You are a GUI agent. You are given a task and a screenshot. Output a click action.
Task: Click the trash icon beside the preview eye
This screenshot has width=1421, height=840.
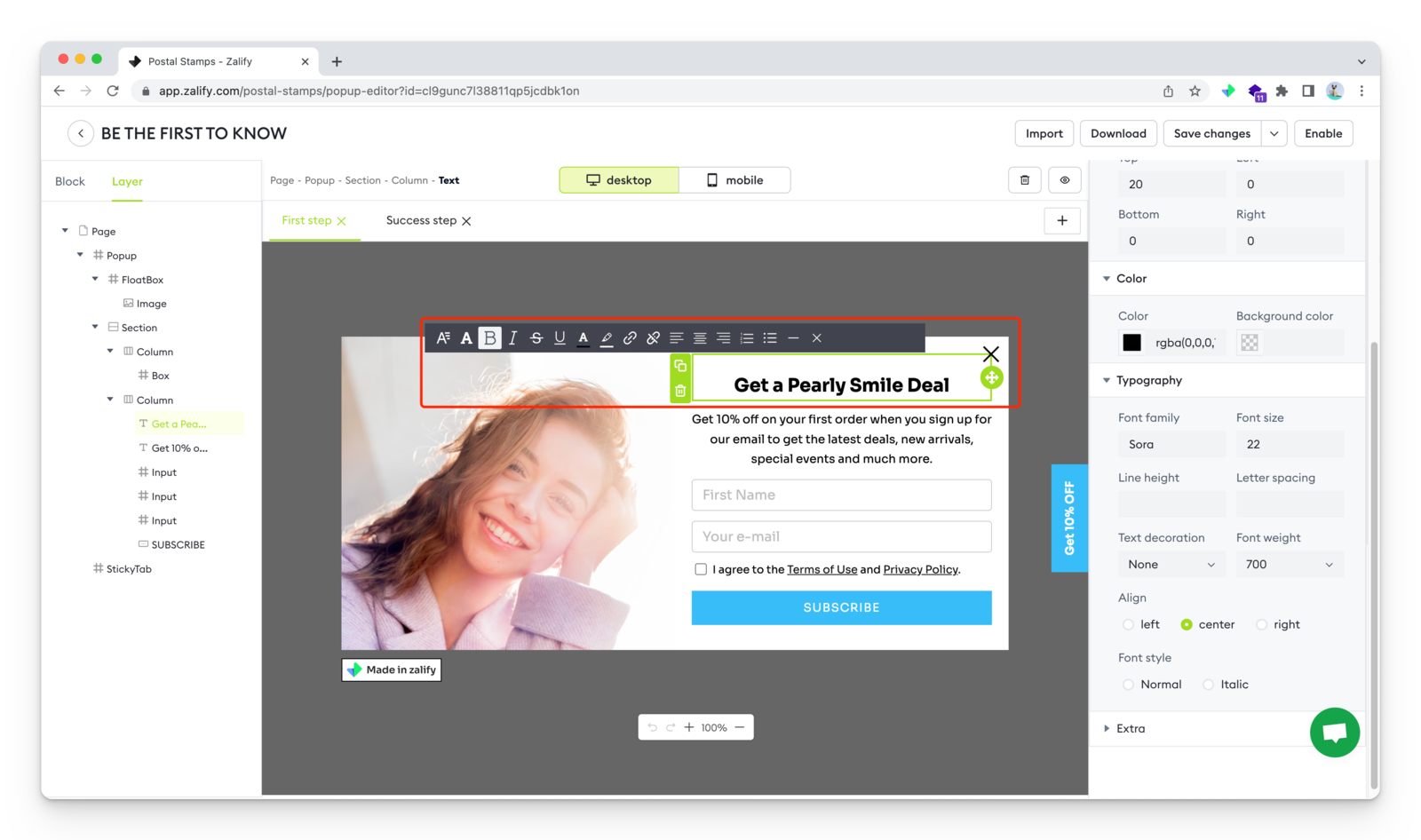[1024, 180]
